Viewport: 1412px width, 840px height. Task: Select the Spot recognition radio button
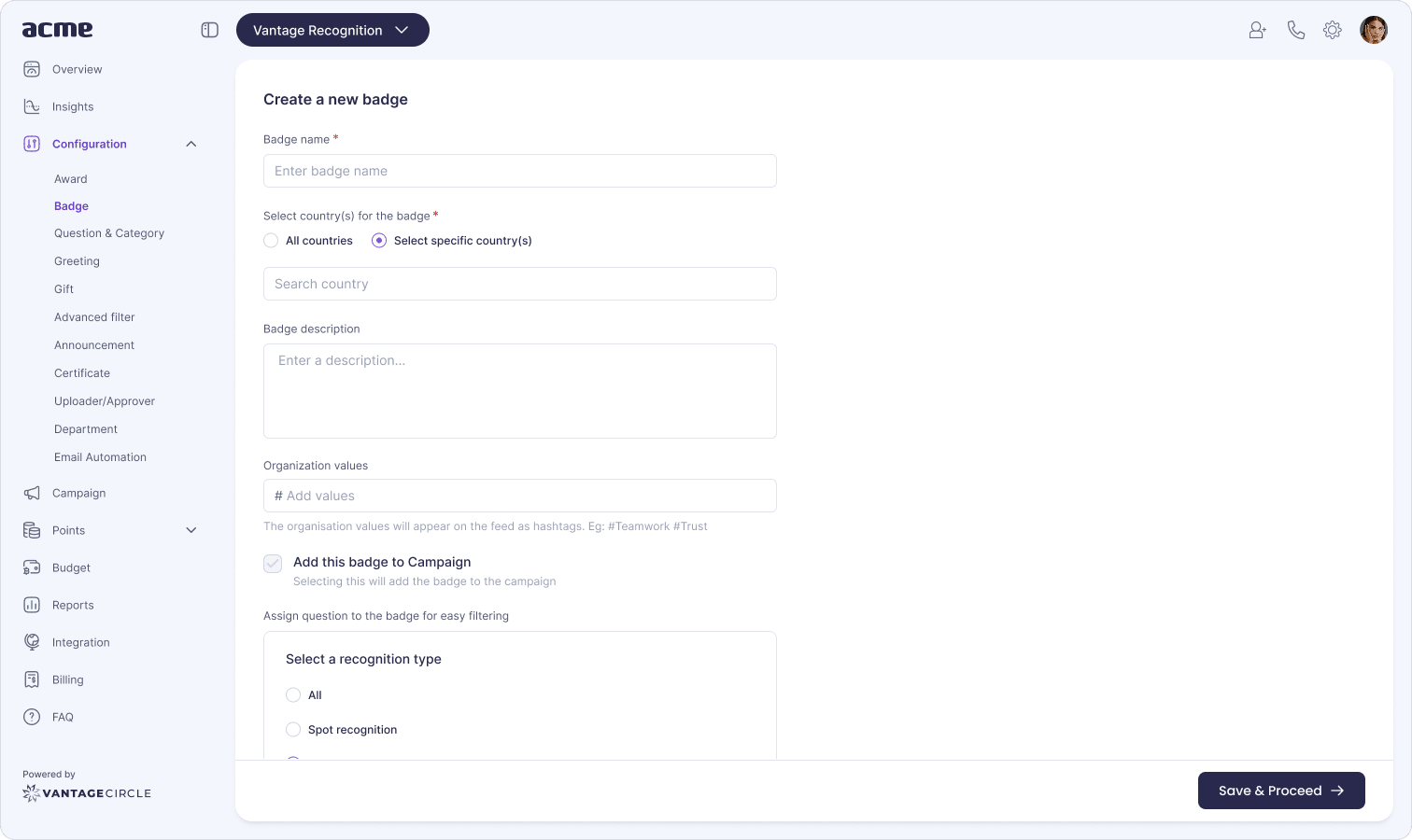(x=293, y=730)
